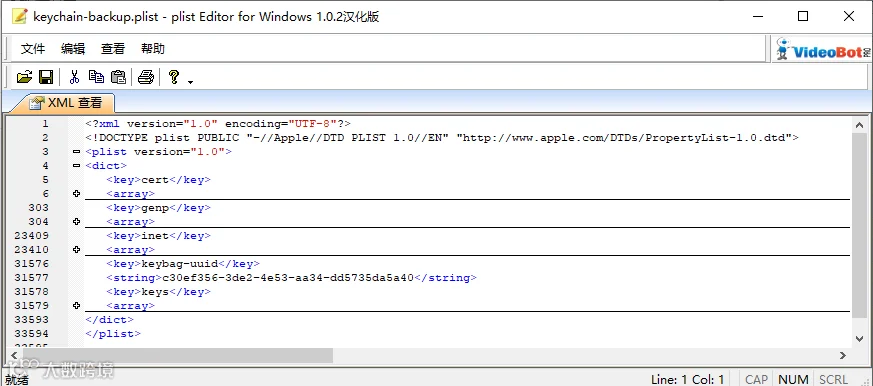Open the 查看 menu
Viewport: 873px width, 386px height.
[113, 49]
